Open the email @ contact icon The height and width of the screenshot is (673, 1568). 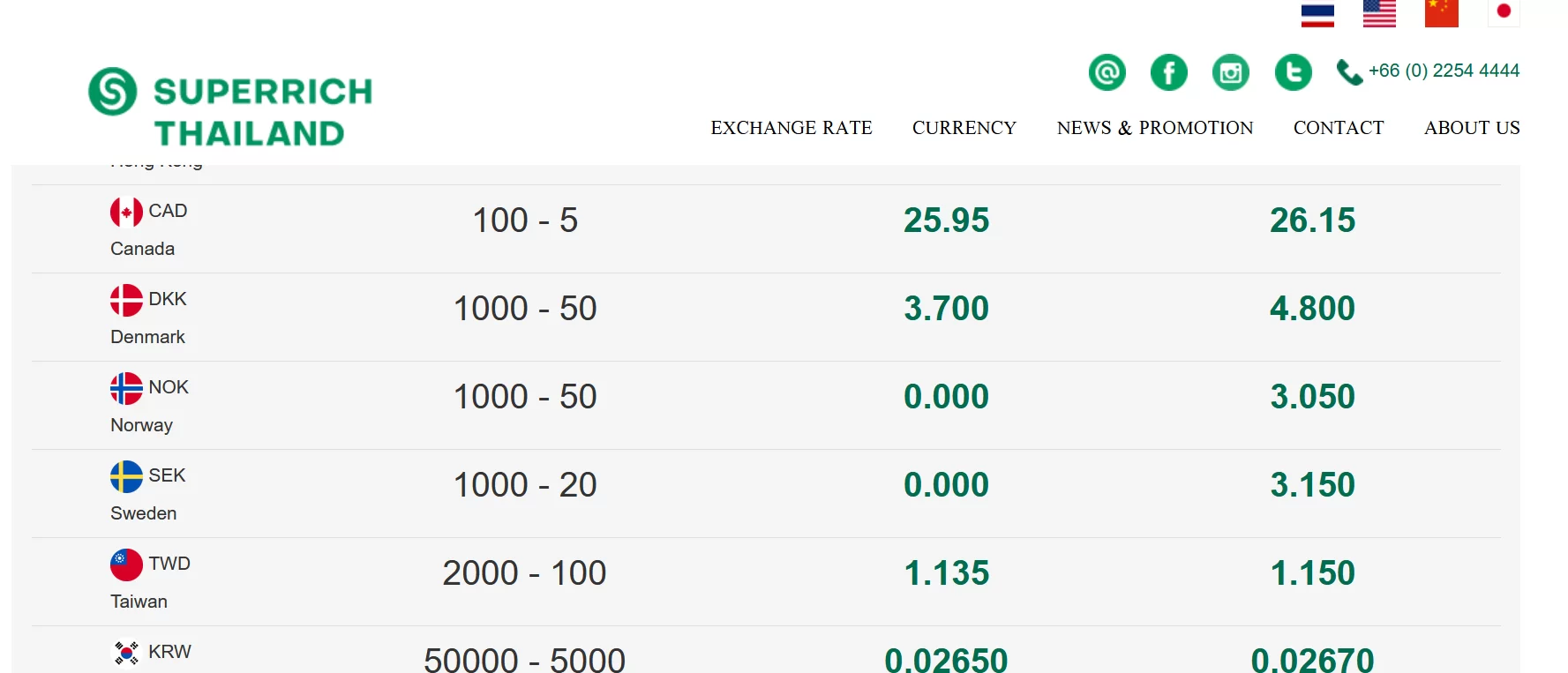point(1107,72)
